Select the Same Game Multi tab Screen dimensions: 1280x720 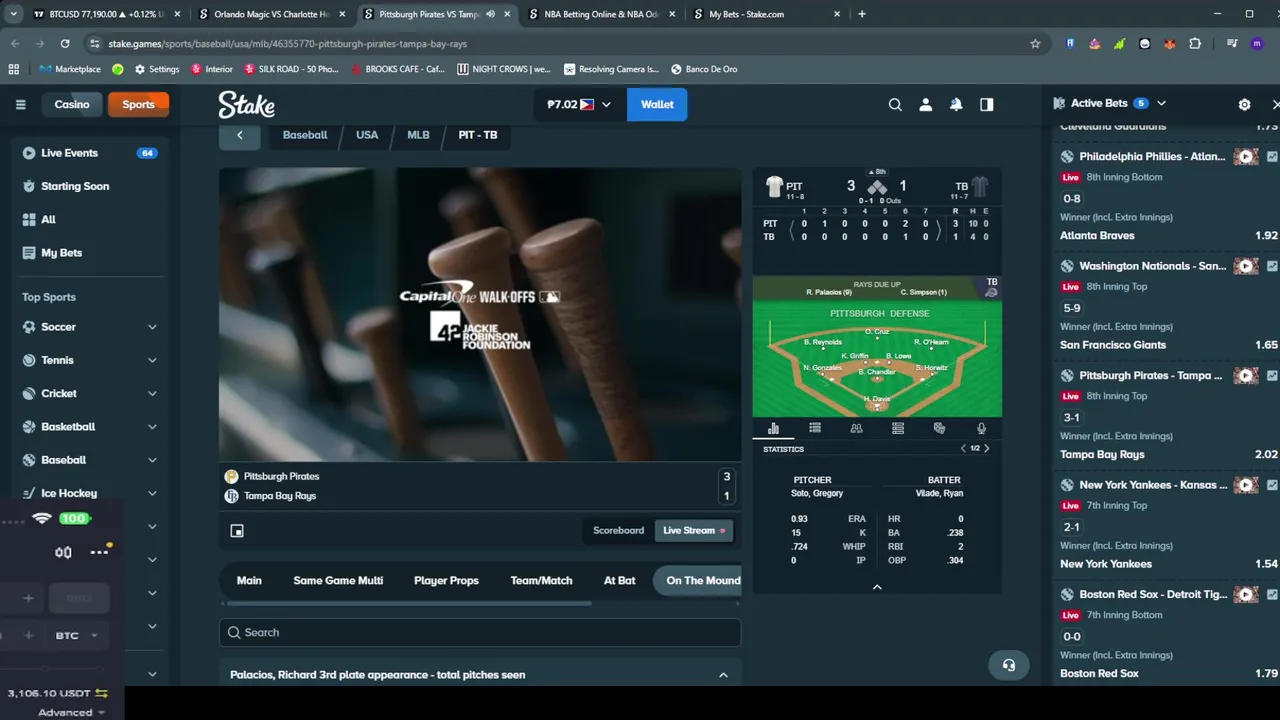(338, 580)
